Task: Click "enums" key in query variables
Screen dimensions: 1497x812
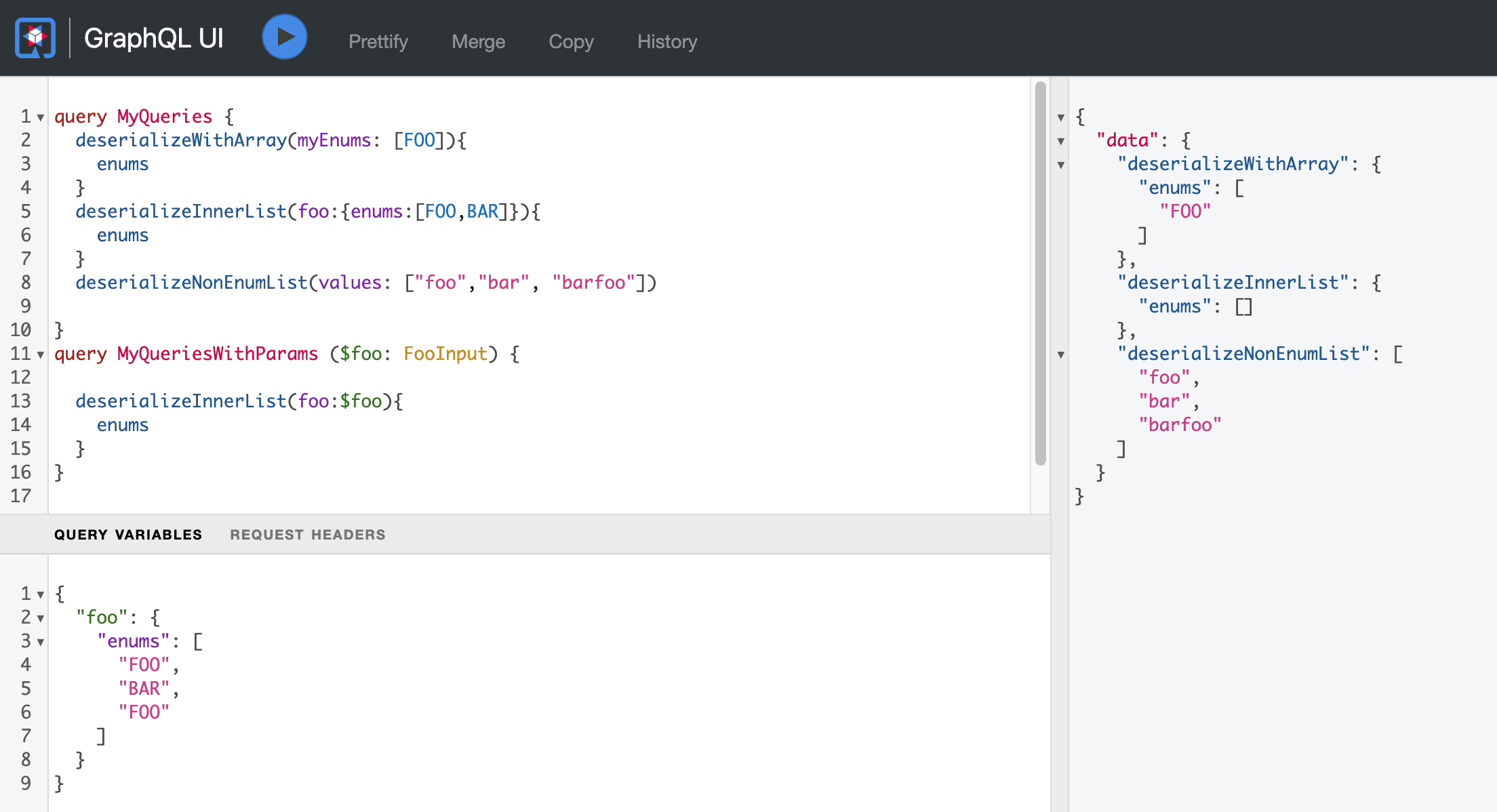Action: tap(134, 641)
